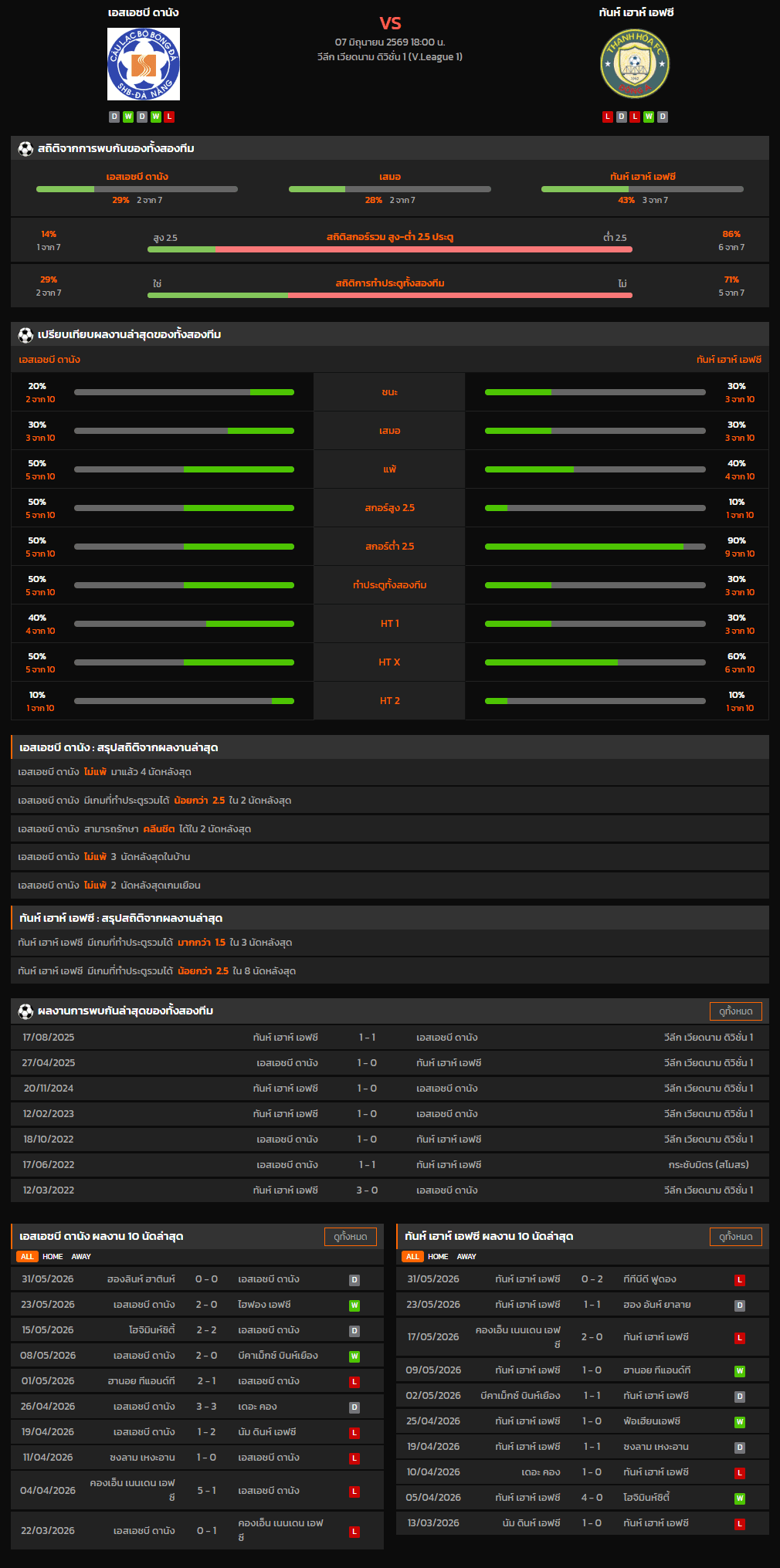Click the สกอร์สูง 2.5 comparison row label
The height and width of the screenshot is (1568, 780).
tap(390, 508)
